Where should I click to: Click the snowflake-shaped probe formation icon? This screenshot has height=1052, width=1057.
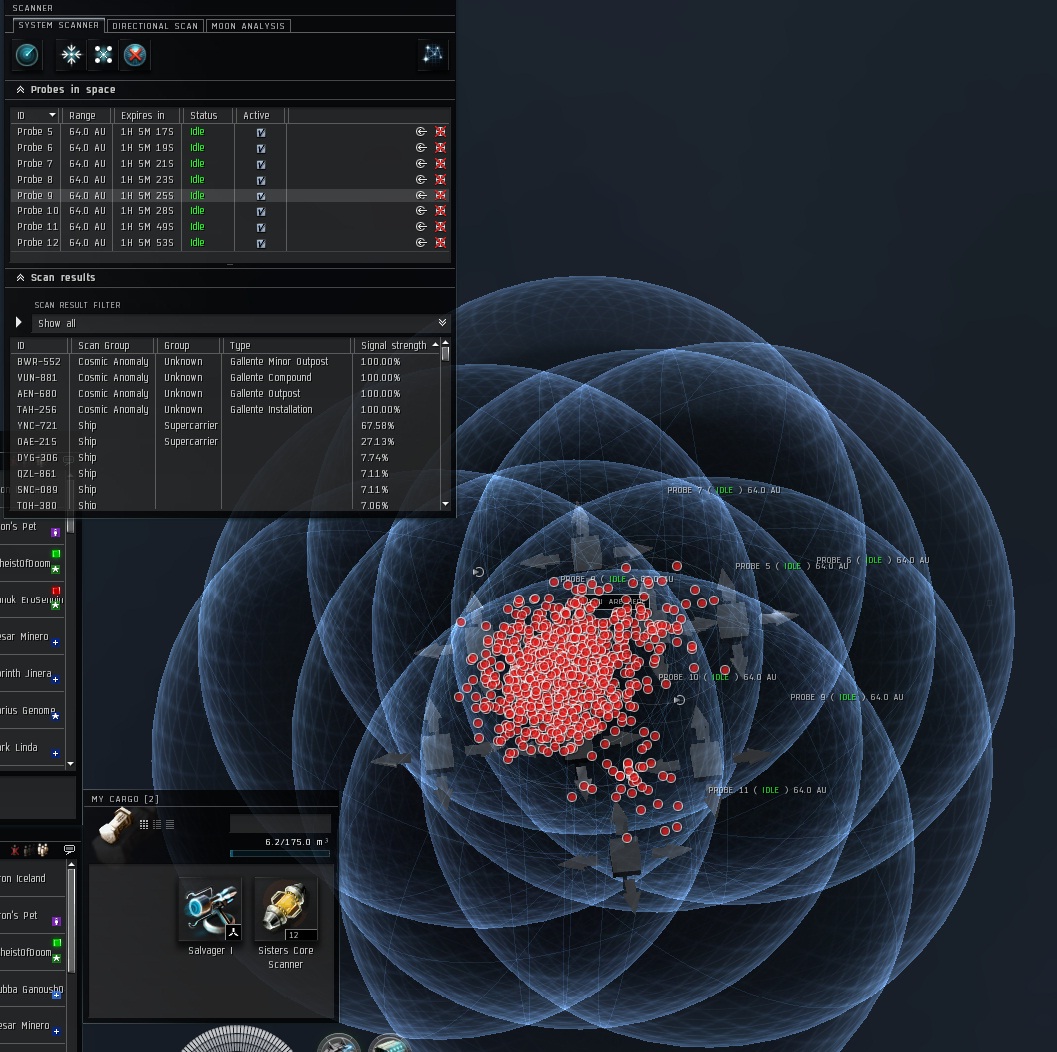(x=71, y=55)
